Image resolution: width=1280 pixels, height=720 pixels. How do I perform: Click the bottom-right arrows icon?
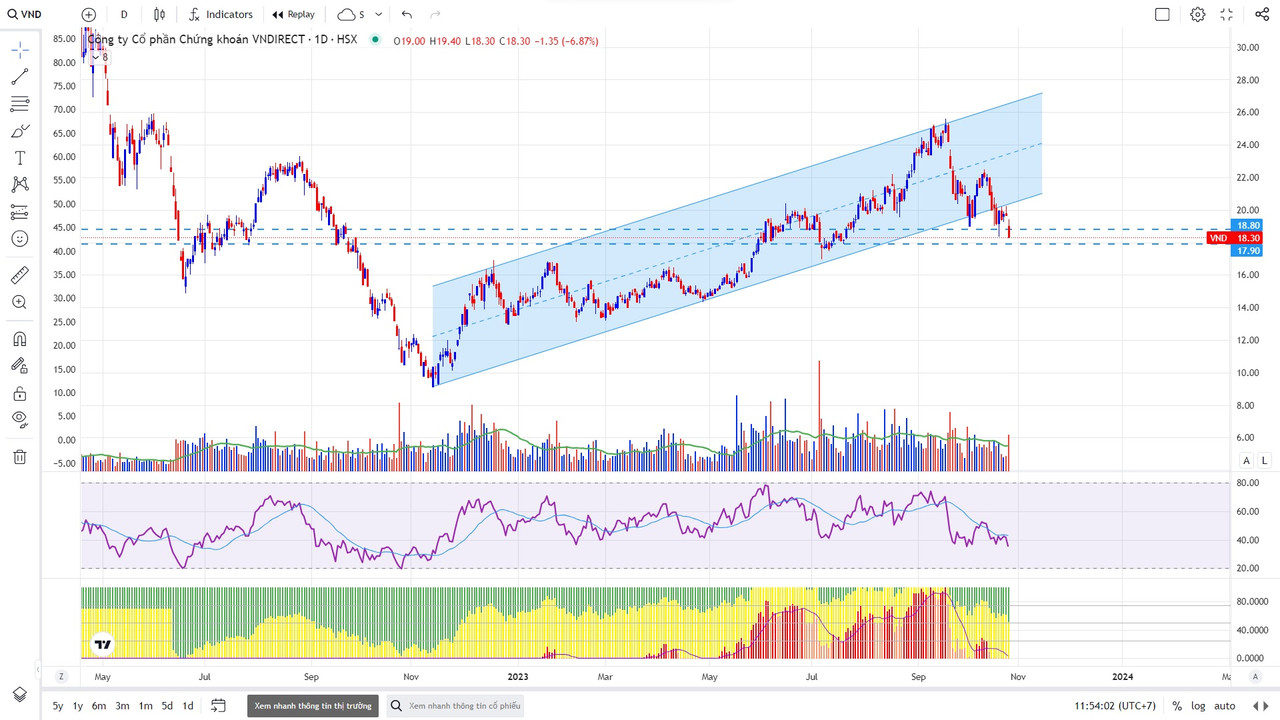1261,706
